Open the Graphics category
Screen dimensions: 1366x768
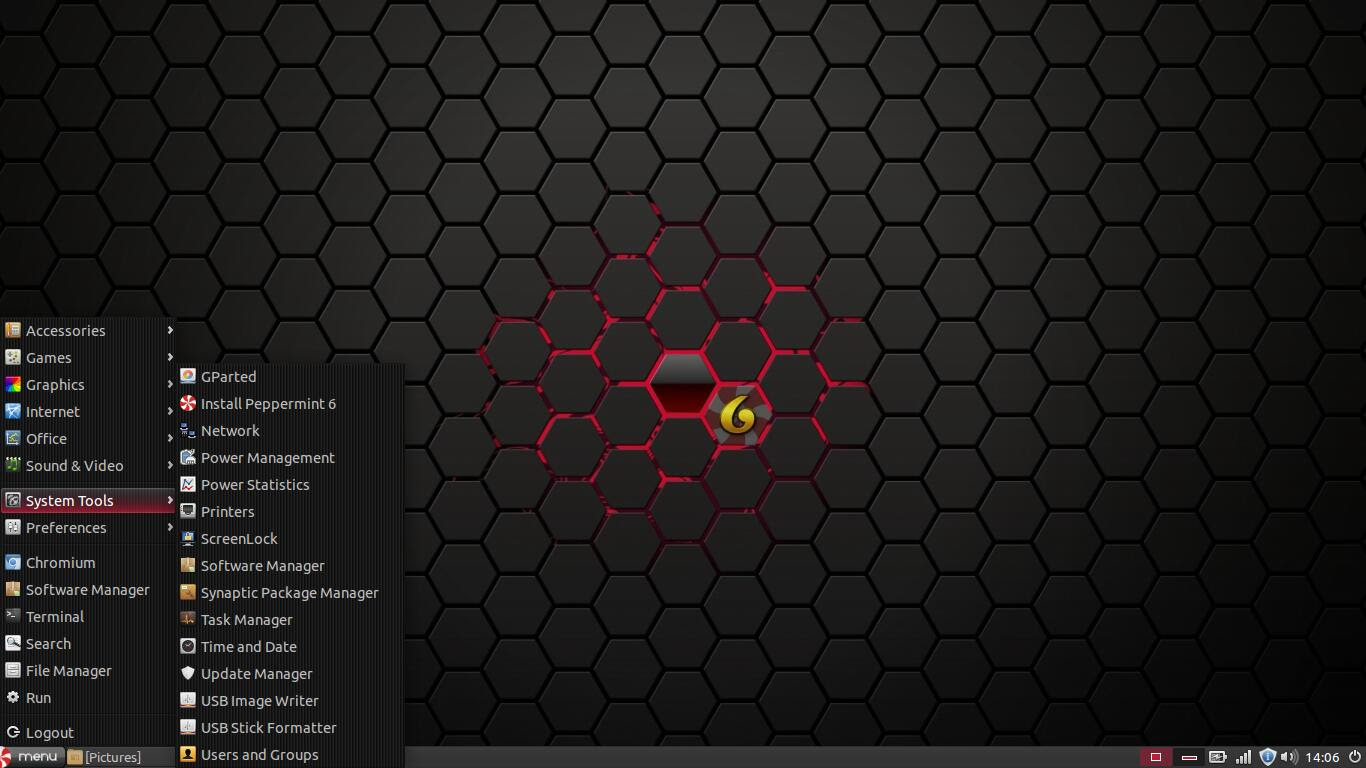[x=89, y=385]
